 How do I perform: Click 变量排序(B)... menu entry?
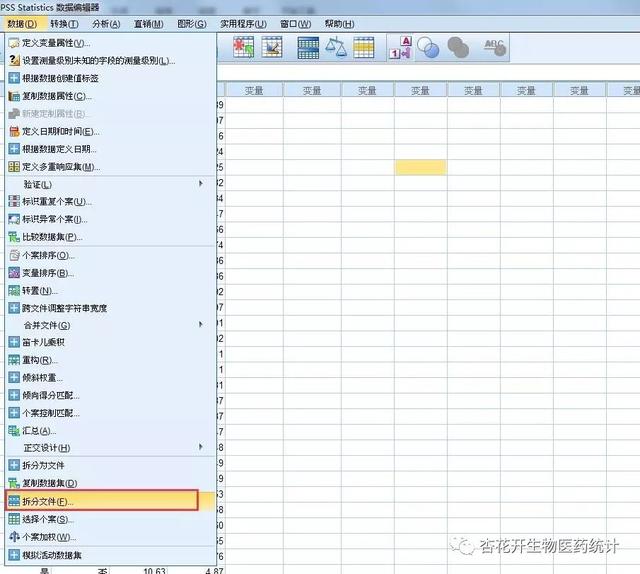pyautogui.click(x=110, y=273)
